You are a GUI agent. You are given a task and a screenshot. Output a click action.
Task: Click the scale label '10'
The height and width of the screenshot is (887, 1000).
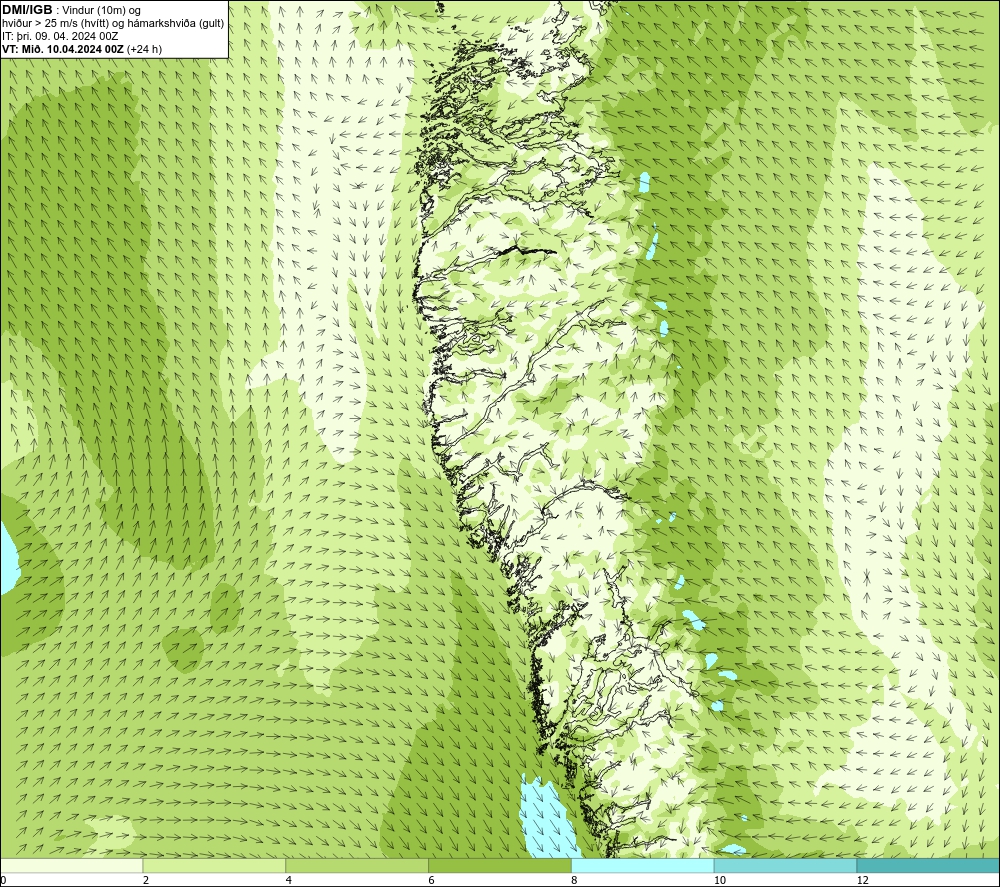tap(720, 880)
